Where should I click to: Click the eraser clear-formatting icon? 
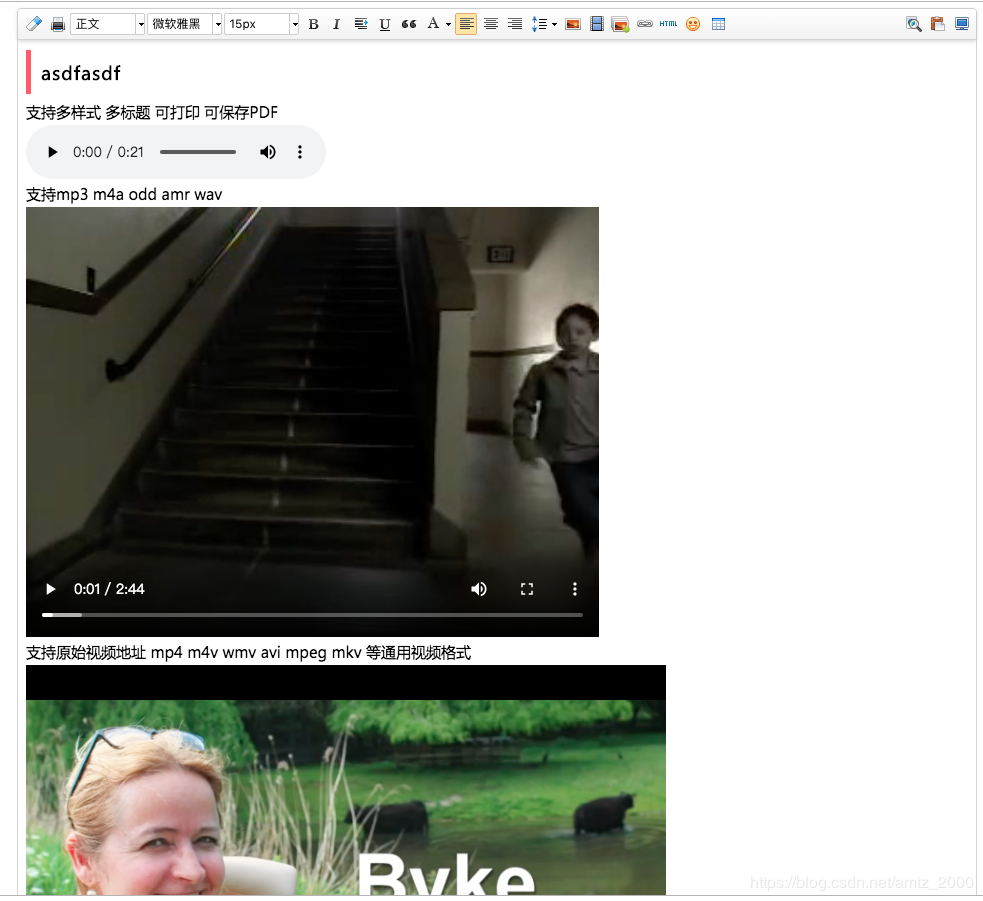[x=34, y=24]
